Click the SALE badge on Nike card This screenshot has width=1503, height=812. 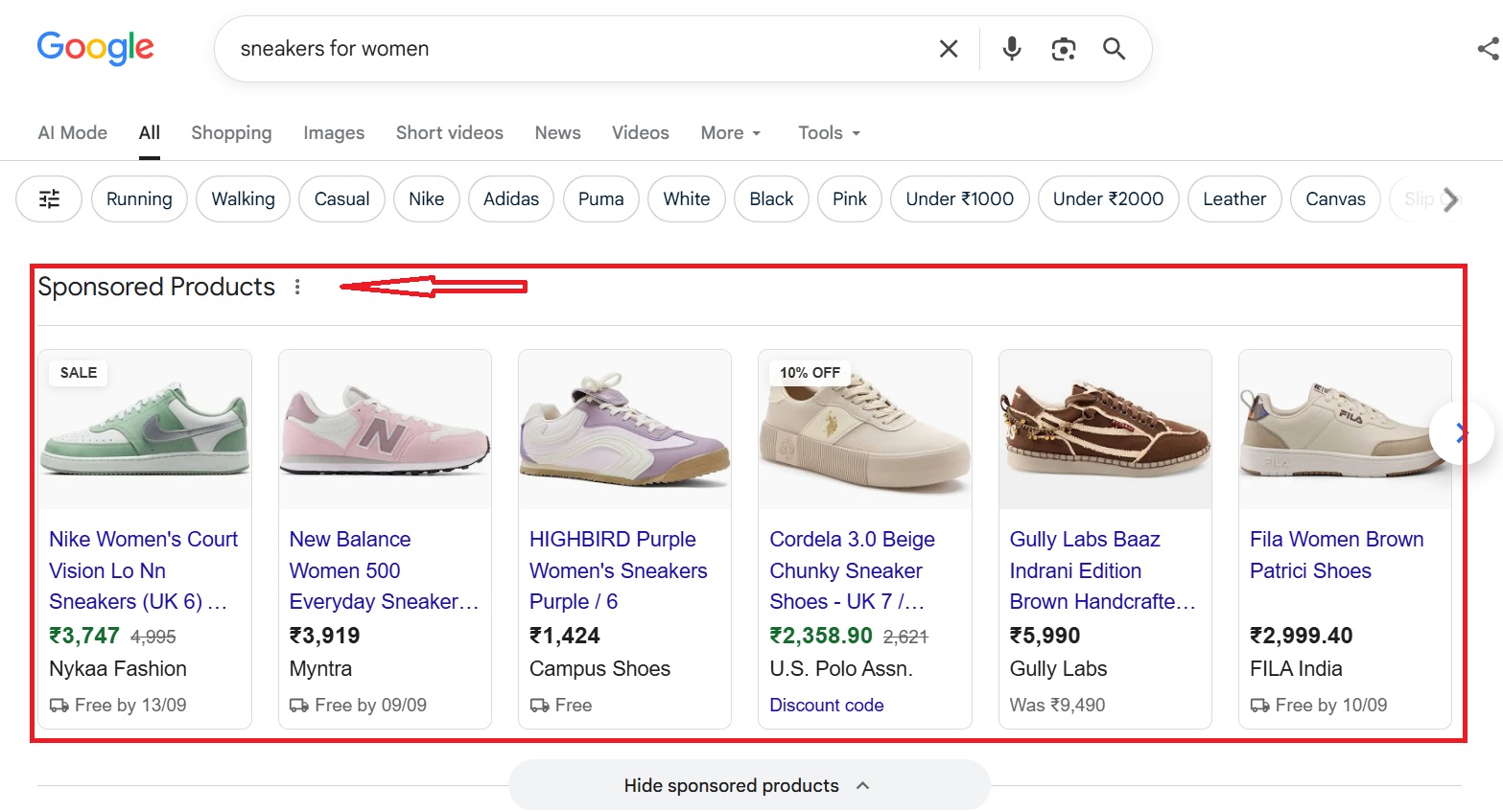(79, 372)
